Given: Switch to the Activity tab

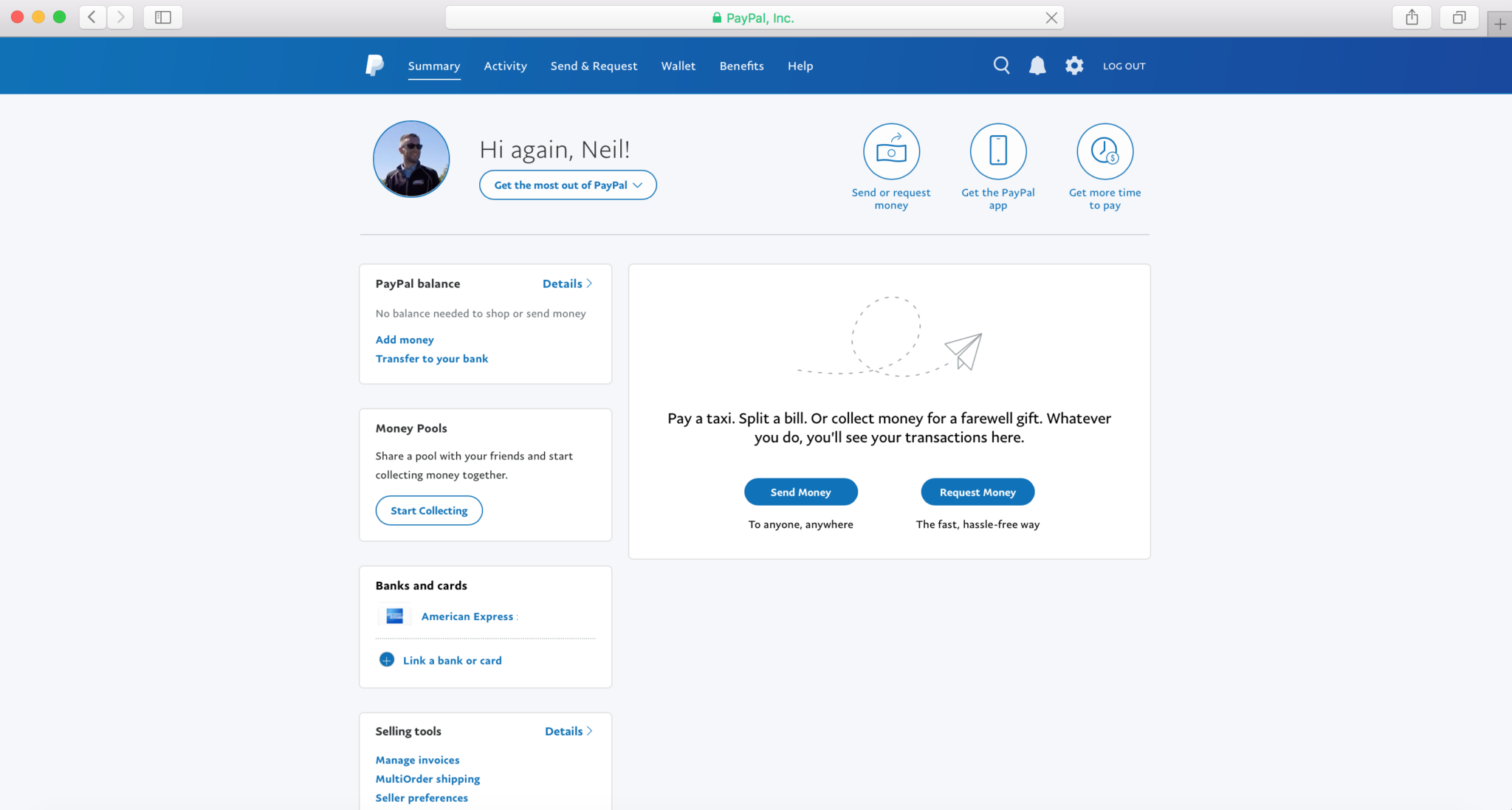Looking at the screenshot, I should tap(506, 66).
